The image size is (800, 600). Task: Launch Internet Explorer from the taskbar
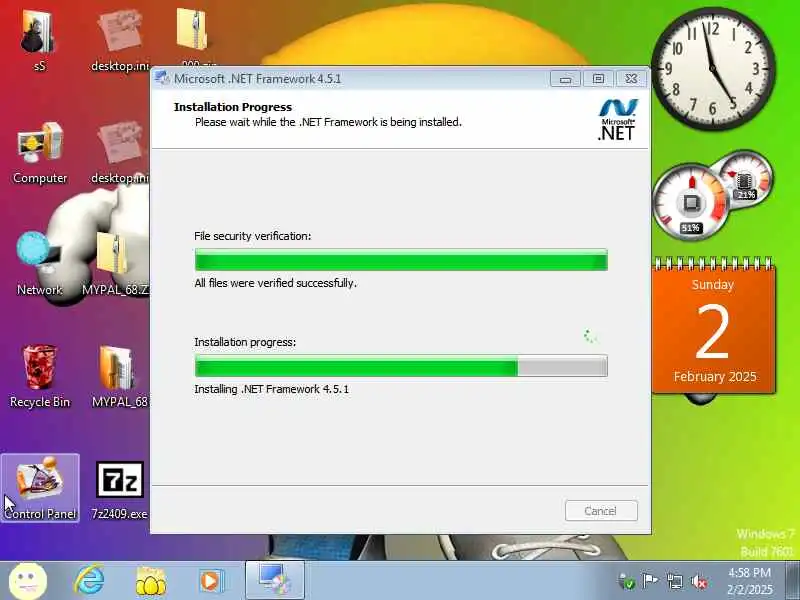point(90,581)
